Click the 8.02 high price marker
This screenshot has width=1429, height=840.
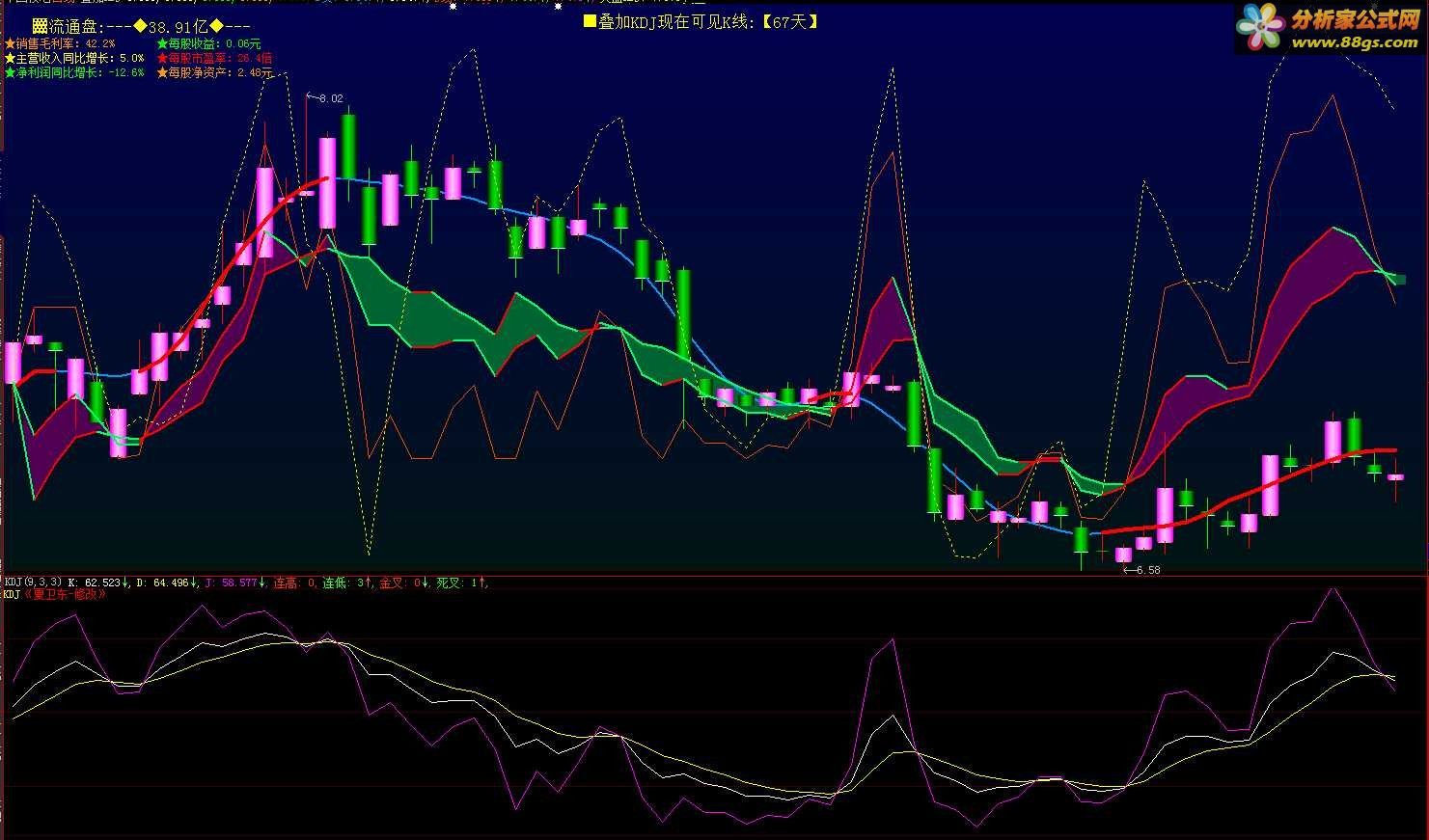coord(325,97)
